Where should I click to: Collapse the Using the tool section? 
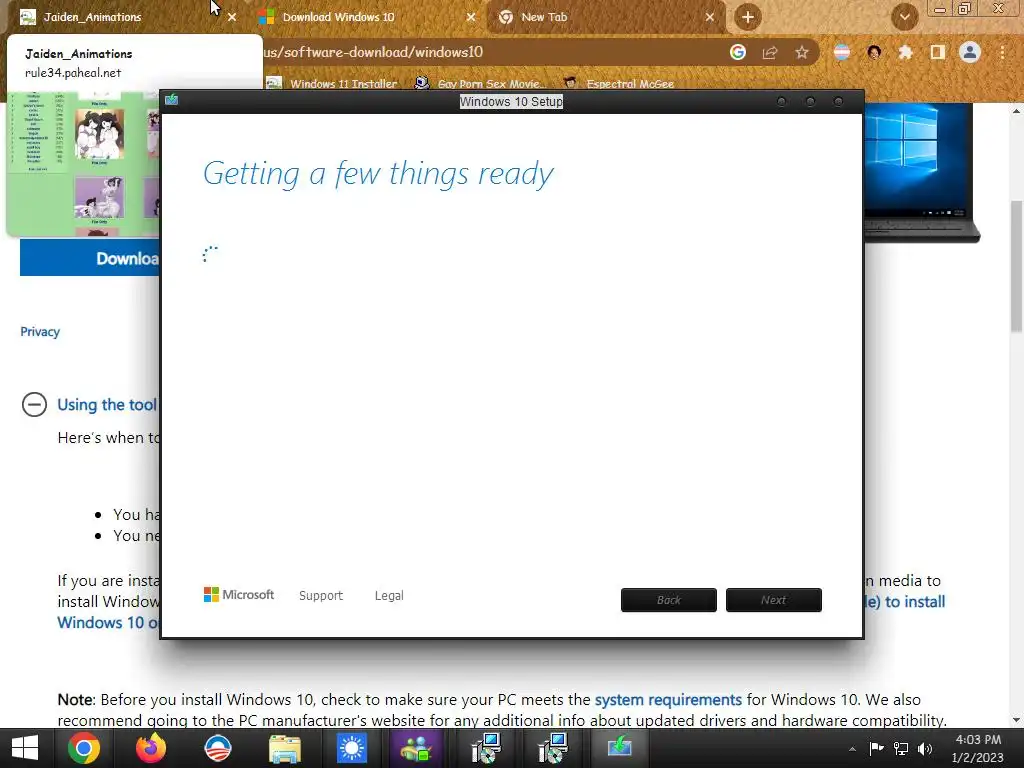click(34, 405)
